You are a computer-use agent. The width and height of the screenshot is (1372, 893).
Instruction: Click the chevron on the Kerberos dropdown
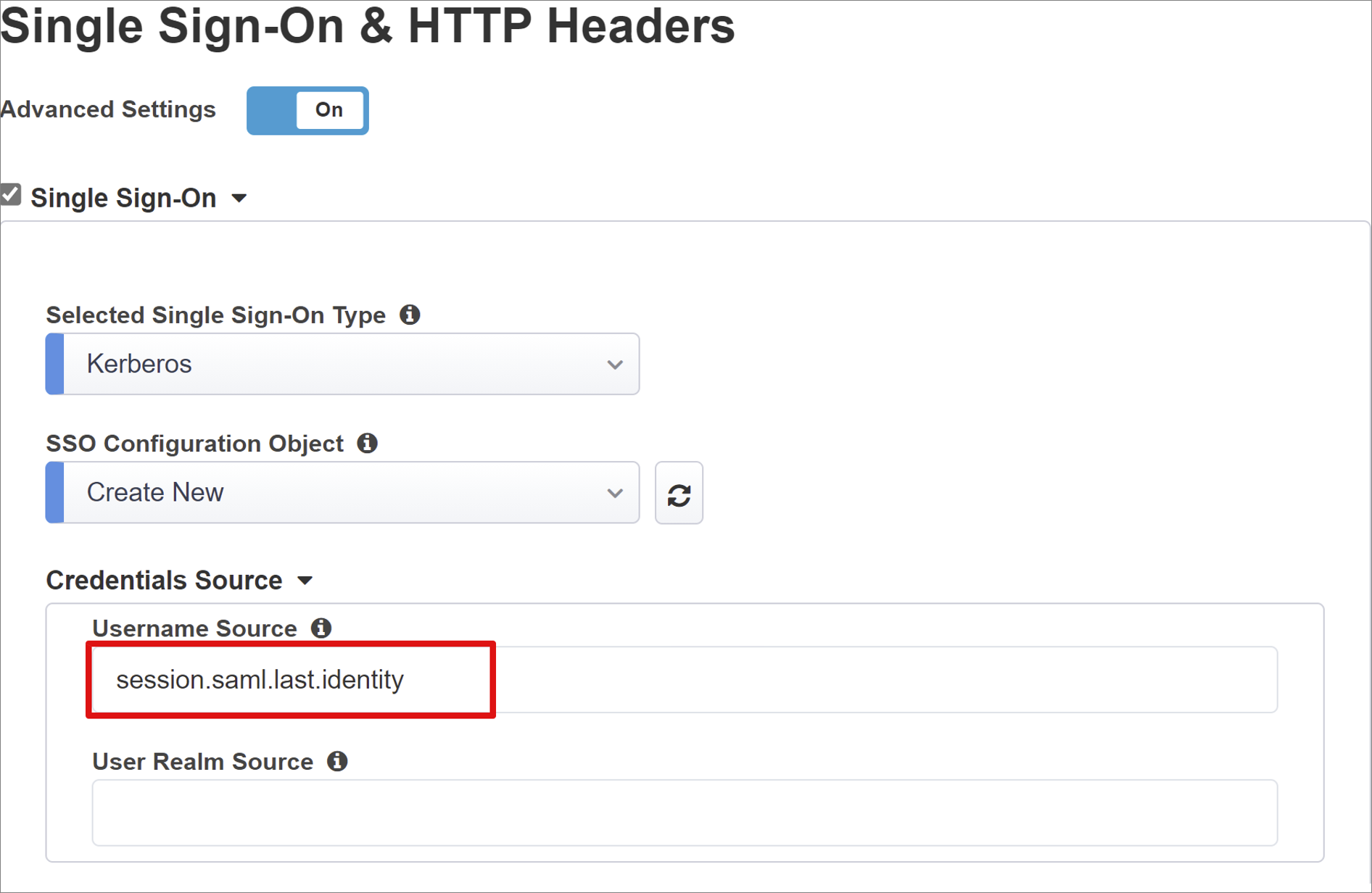coord(615,364)
